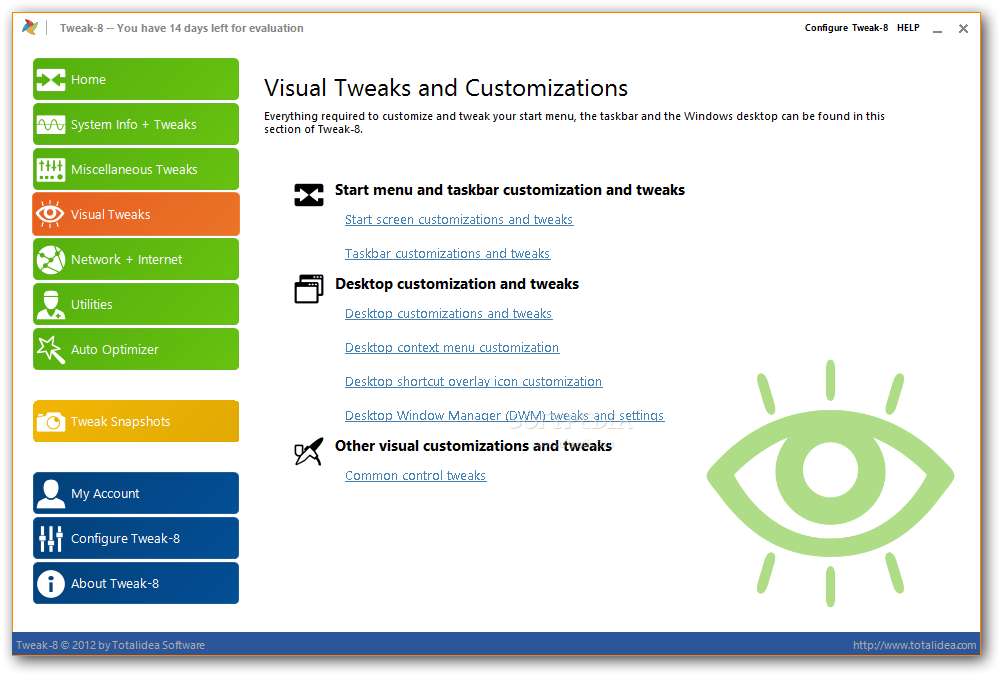
Task: Click the Network + Internet globe icon
Action: pyautogui.click(x=50, y=260)
